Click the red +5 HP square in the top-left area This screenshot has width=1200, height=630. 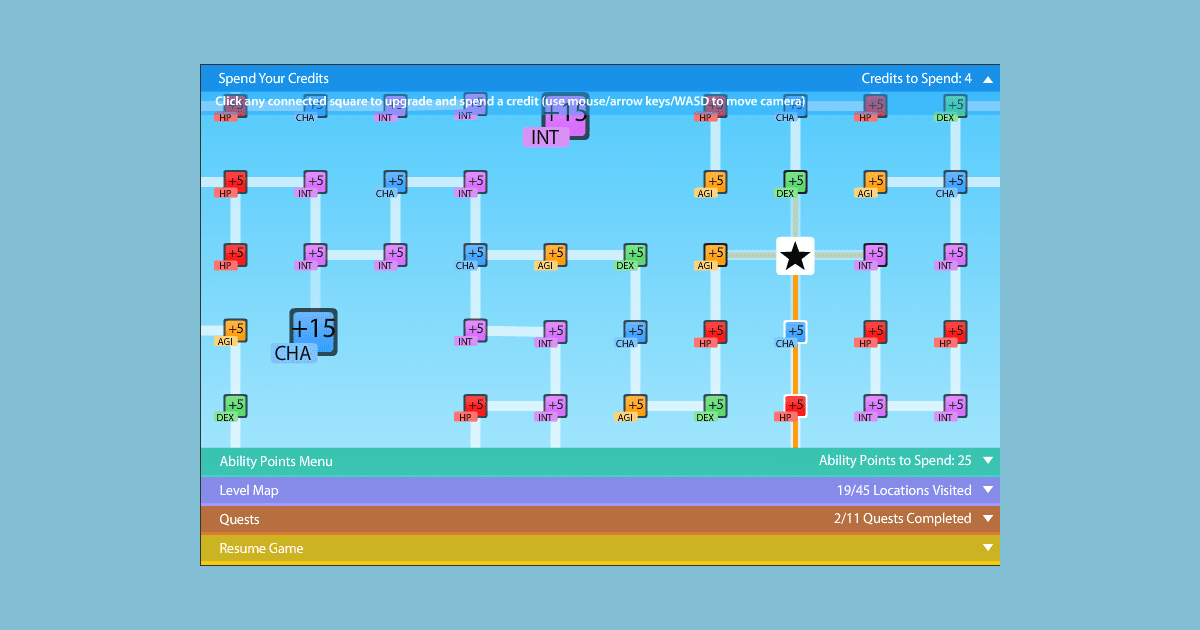(x=235, y=182)
